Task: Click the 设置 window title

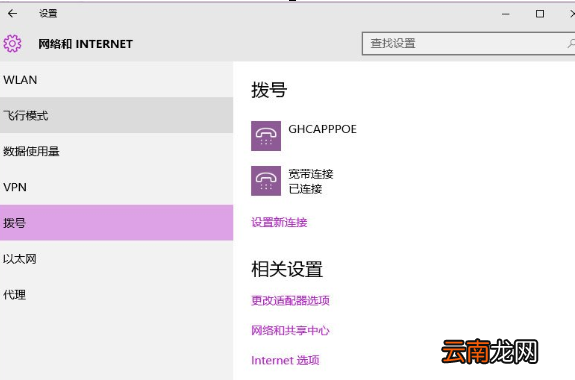Action: point(48,14)
